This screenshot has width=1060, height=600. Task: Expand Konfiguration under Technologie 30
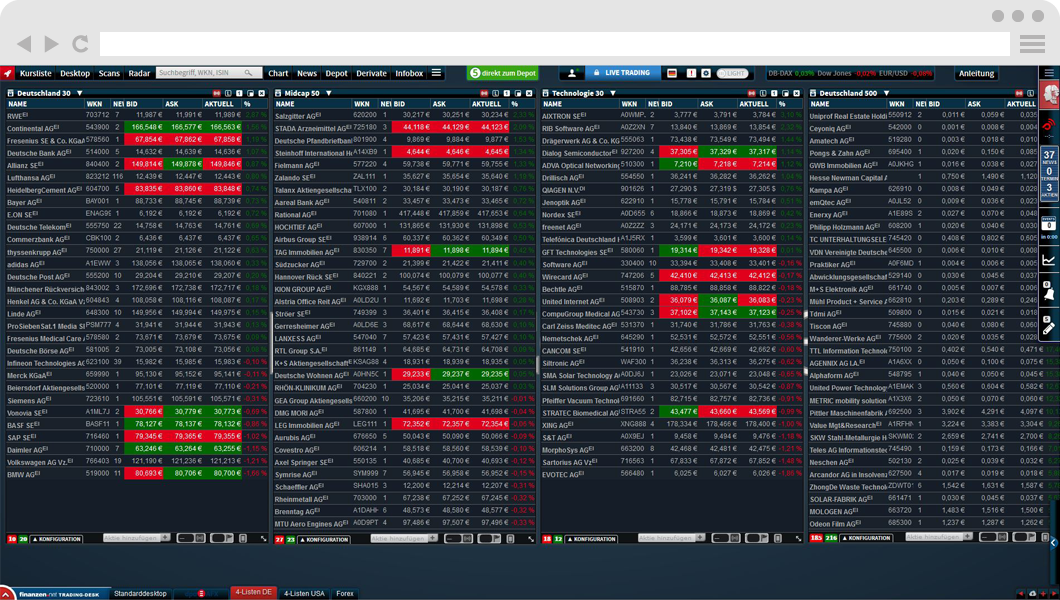592,539
